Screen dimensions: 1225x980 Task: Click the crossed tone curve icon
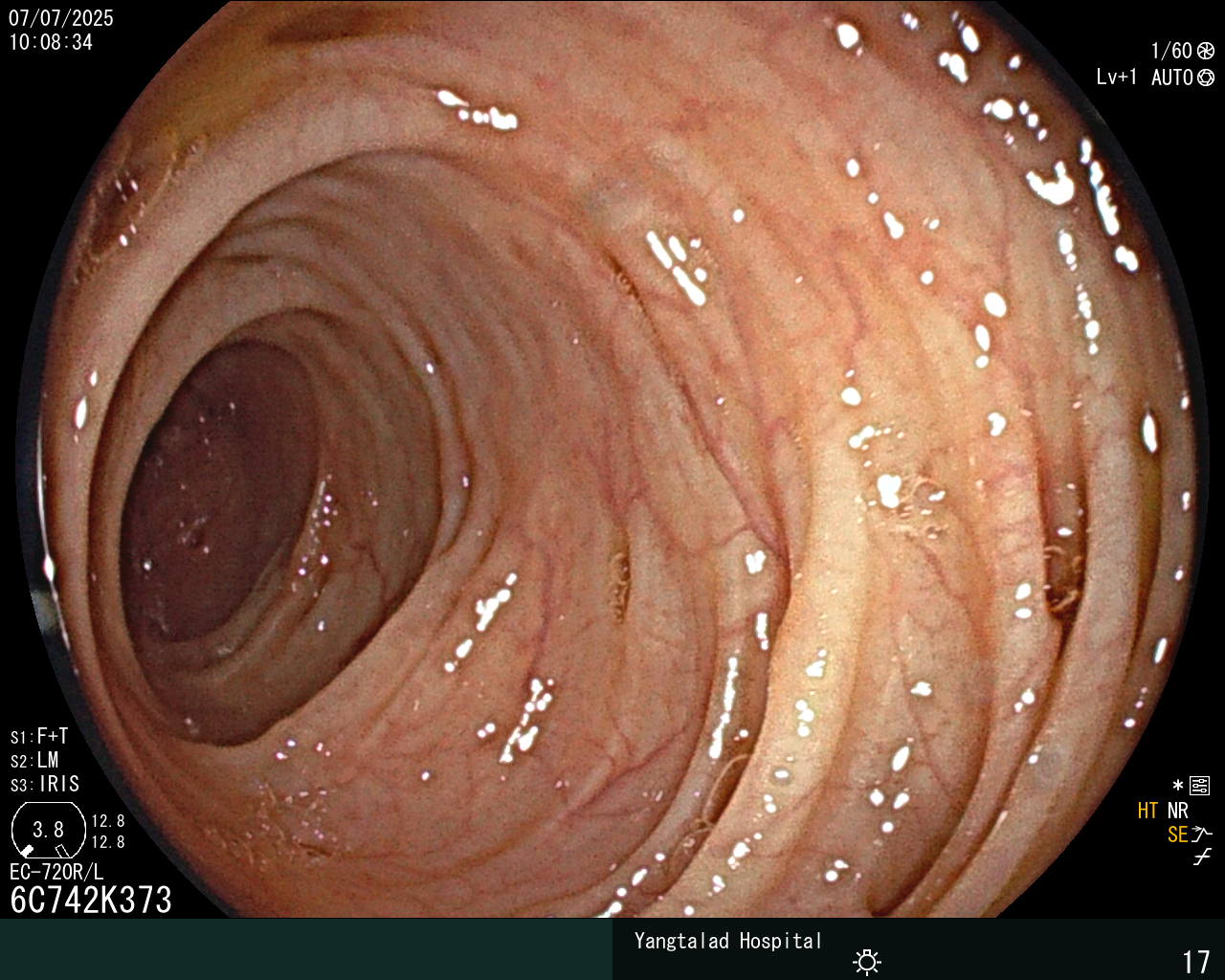(1202, 857)
